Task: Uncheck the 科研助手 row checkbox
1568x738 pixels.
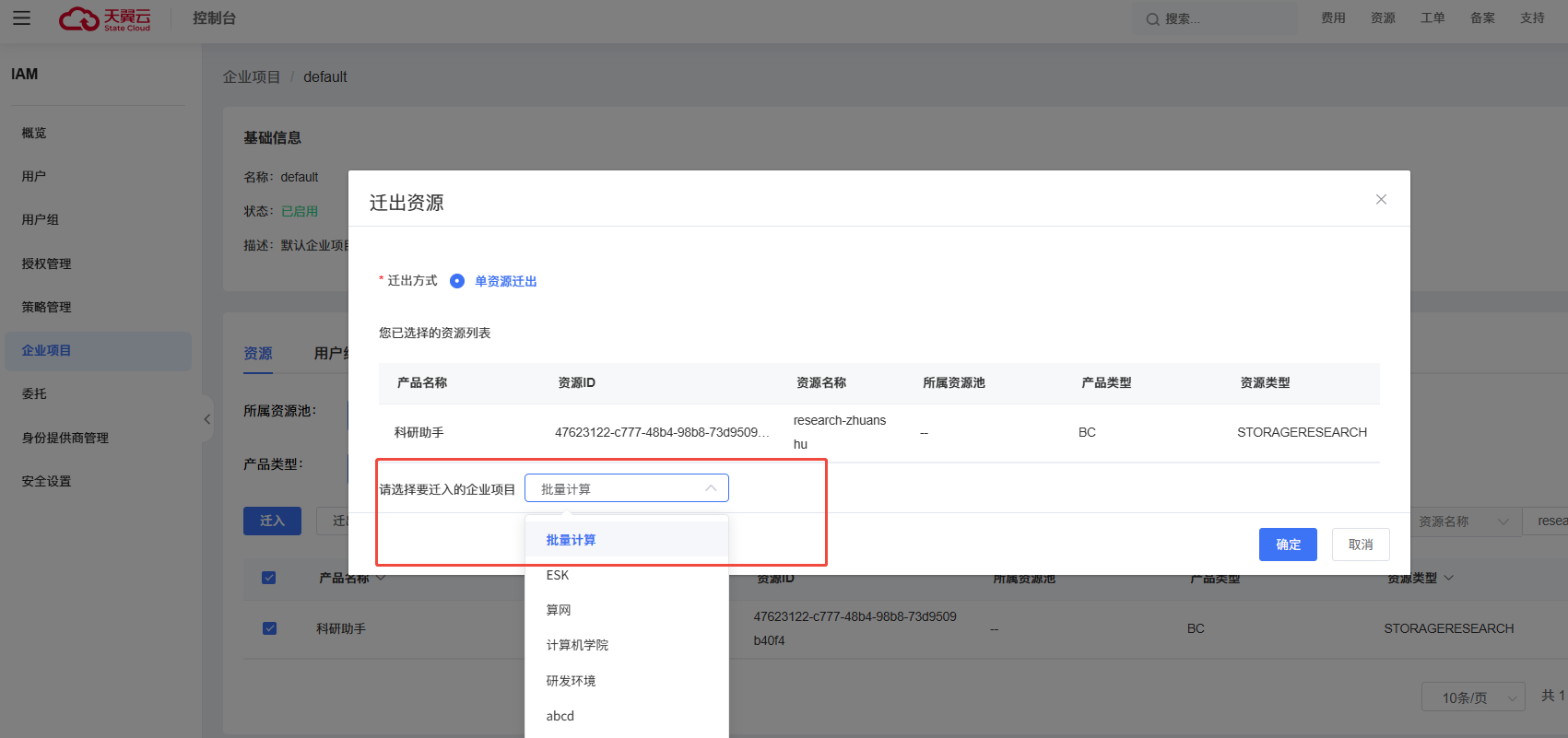Action: click(x=269, y=628)
